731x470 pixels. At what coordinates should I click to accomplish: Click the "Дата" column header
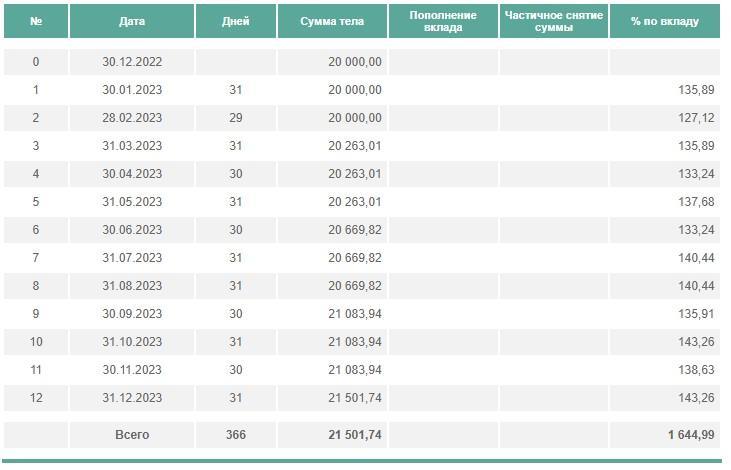[x=132, y=21]
